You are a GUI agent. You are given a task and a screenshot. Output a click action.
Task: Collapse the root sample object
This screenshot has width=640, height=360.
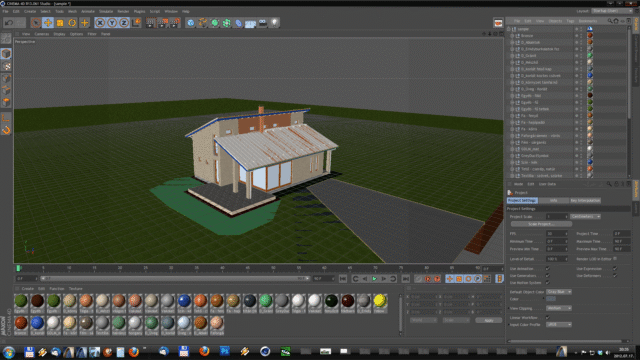coord(509,29)
